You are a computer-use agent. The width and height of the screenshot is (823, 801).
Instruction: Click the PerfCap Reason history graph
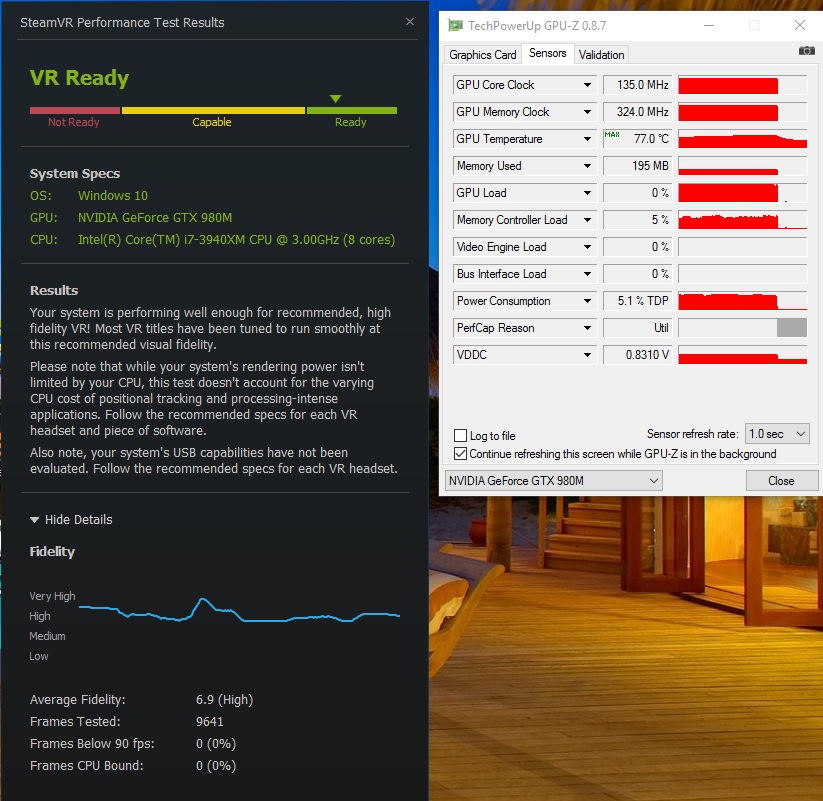click(742, 328)
